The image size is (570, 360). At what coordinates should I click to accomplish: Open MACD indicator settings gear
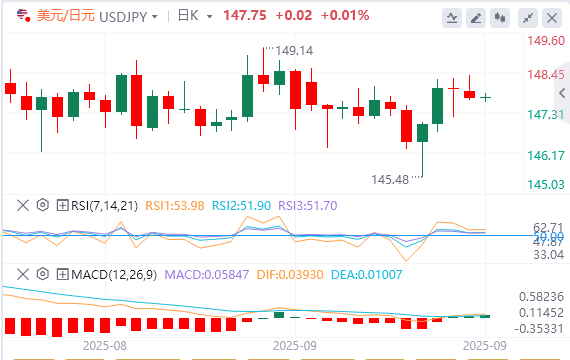[43, 274]
